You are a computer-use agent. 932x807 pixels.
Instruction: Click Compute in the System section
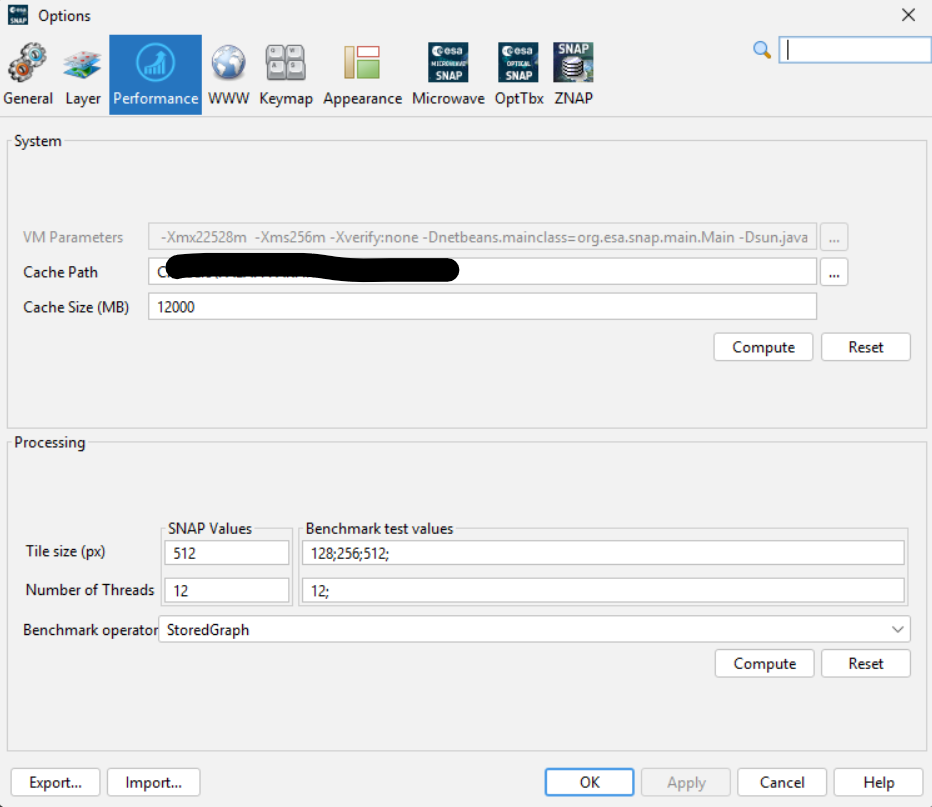(x=763, y=347)
